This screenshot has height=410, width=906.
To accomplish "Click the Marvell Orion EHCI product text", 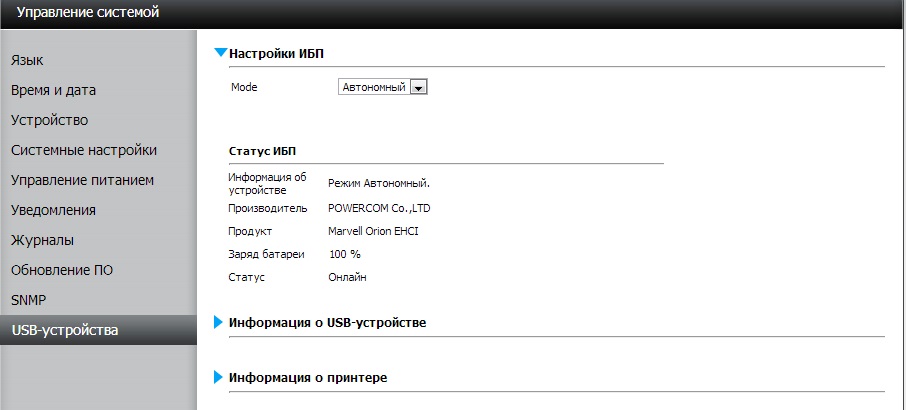I will pyautogui.click(x=373, y=231).
